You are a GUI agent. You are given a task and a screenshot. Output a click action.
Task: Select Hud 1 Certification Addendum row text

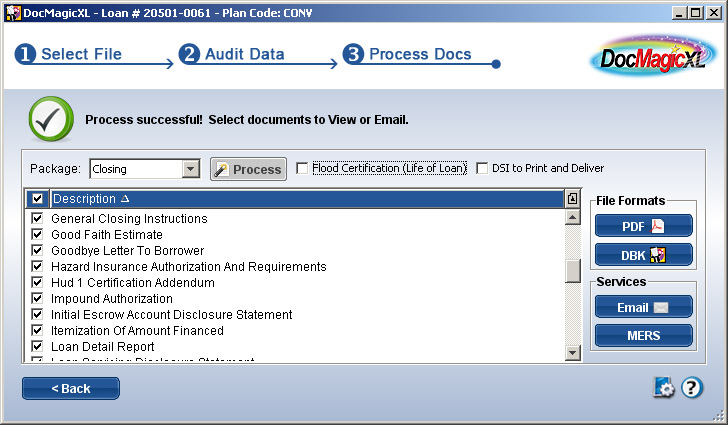click(x=133, y=282)
